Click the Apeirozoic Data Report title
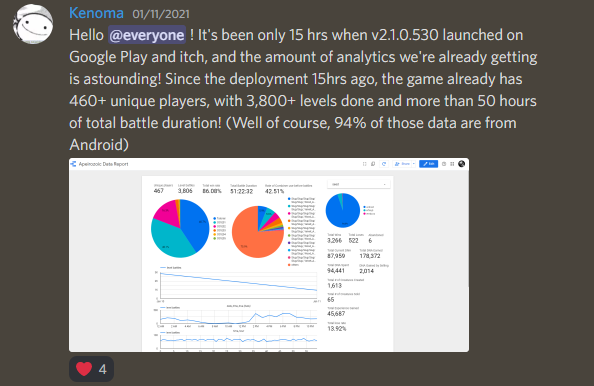This screenshot has width=594, height=386. (x=103, y=164)
